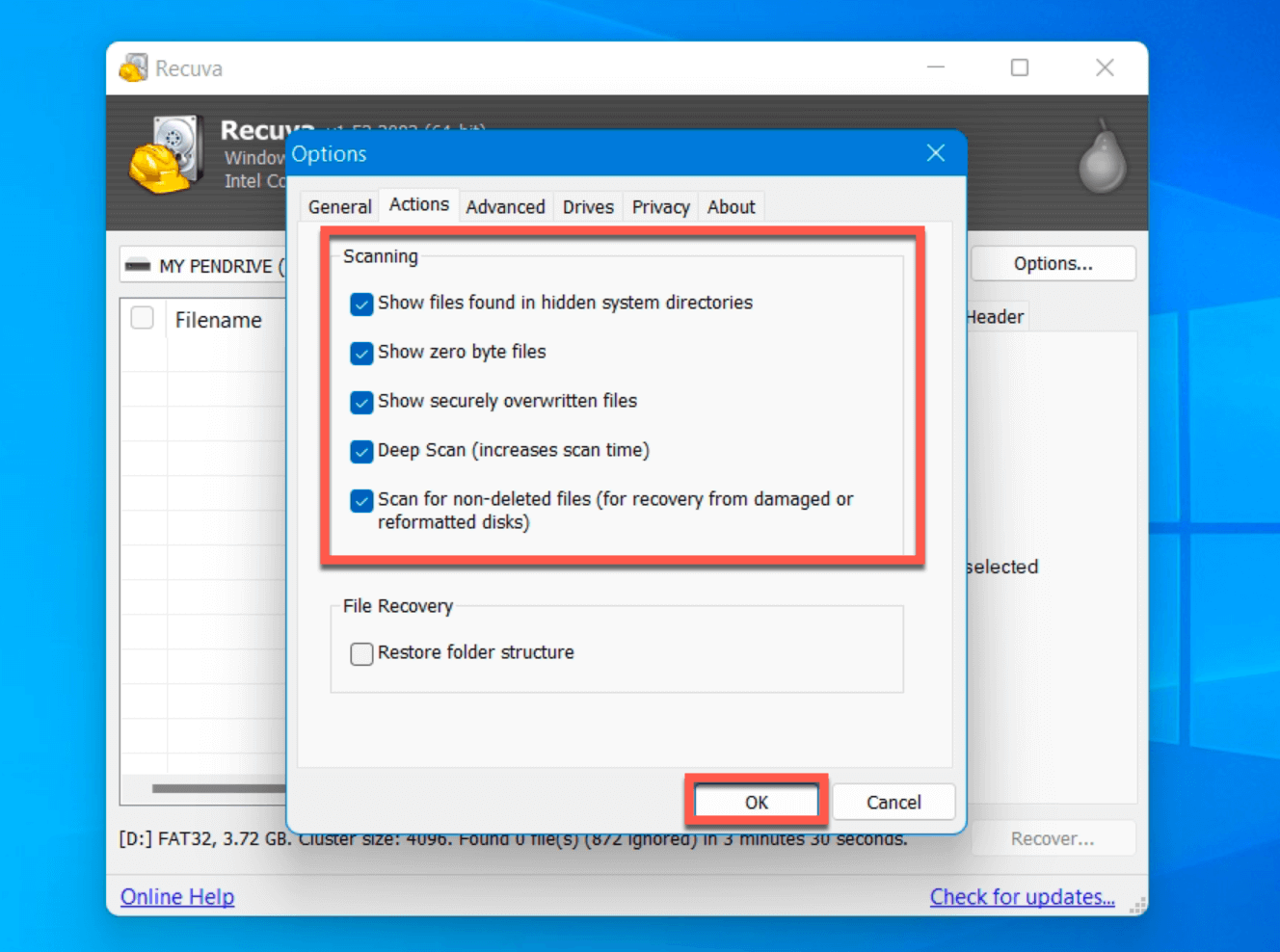This screenshot has width=1280, height=952.
Task: Switch to the General tab
Action: pyautogui.click(x=339, y=207)
